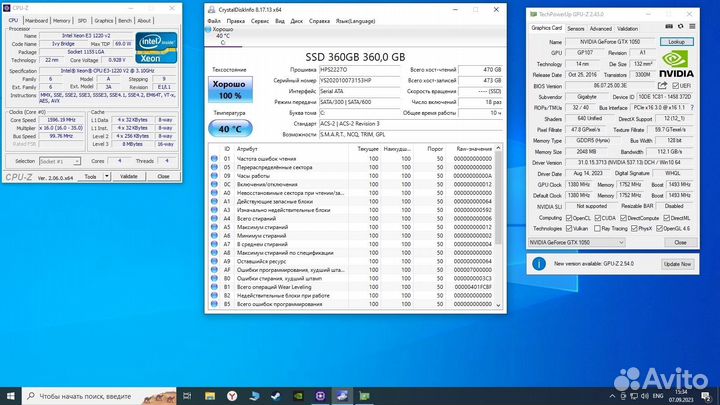Click the 40 °C temperature button

point(230,129)
